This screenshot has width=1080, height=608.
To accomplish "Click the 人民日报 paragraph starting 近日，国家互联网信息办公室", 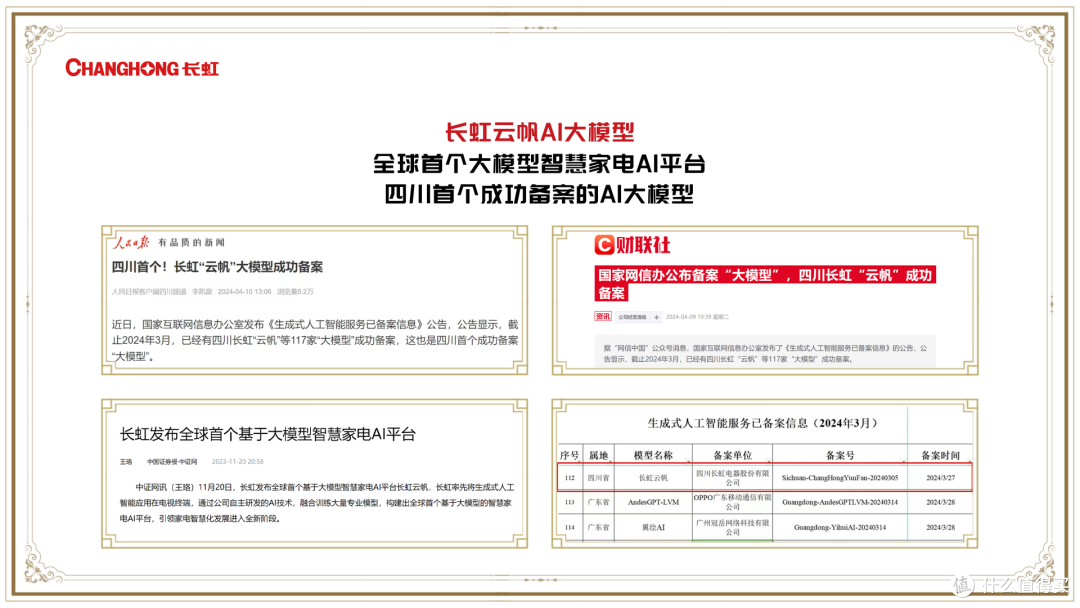I will click(x=315, y=340).
